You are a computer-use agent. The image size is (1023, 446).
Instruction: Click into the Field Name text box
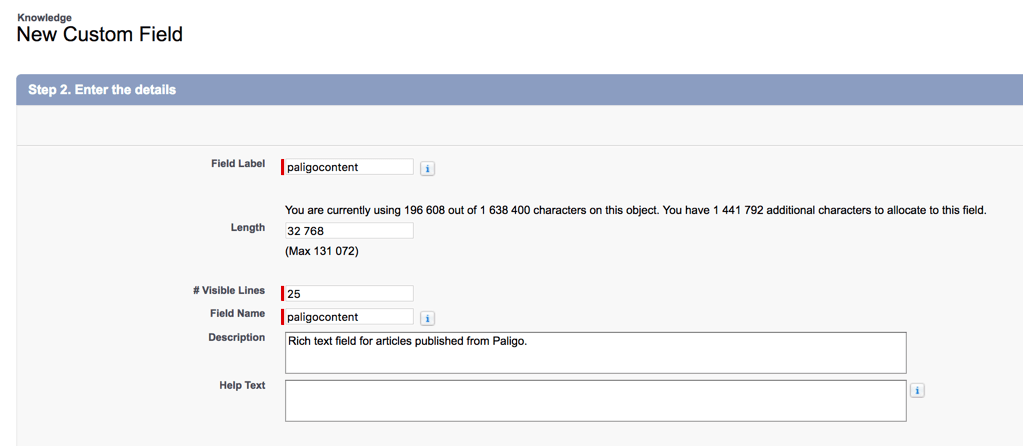[x=349, y=317]
